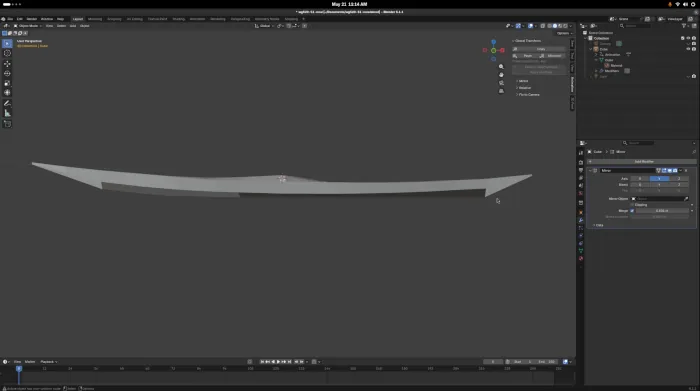
Task: Click the Merge distance value field
Action: 662,211
